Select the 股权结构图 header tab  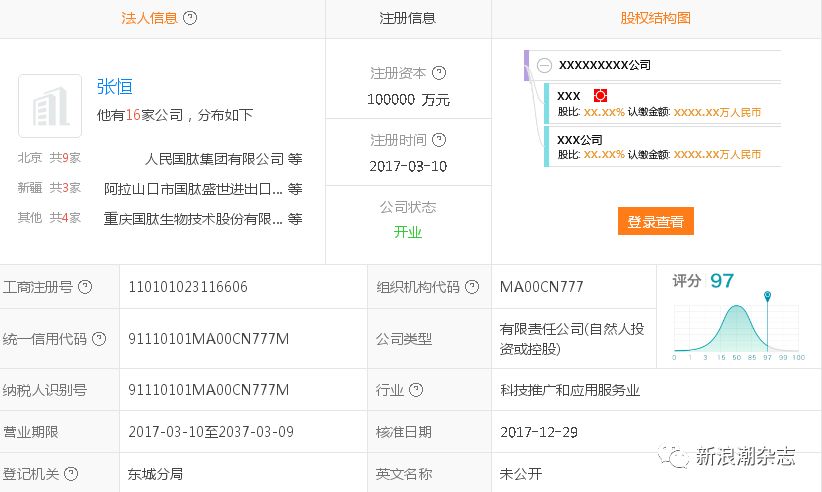click(x=656, y=18)
